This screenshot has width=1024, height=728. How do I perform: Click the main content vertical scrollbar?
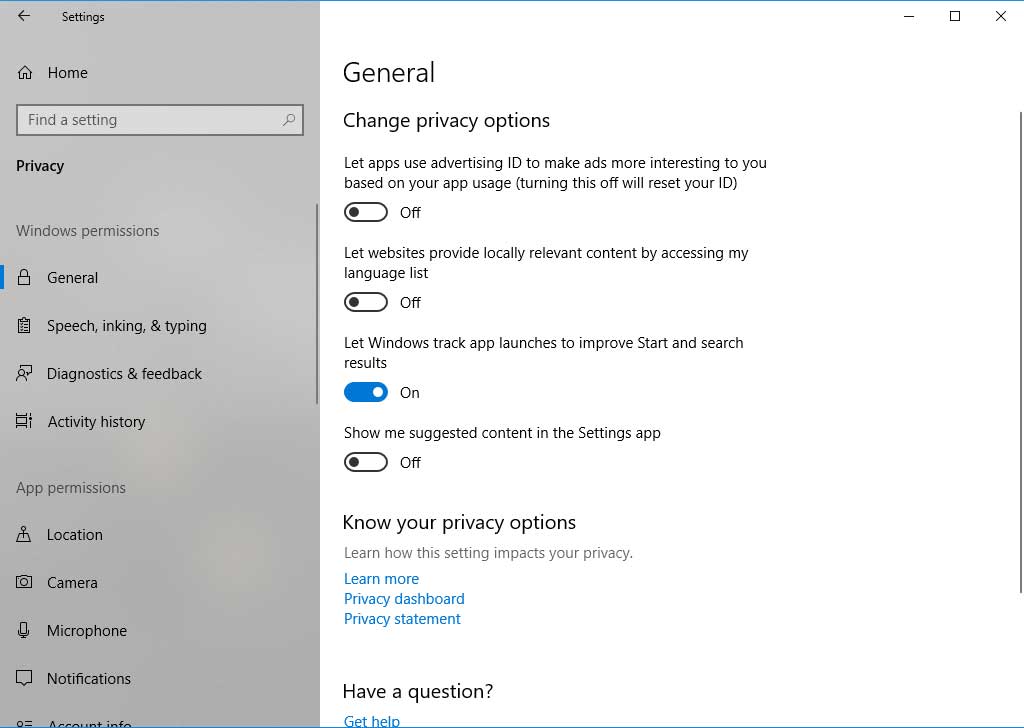click(x=1020, y=353)
